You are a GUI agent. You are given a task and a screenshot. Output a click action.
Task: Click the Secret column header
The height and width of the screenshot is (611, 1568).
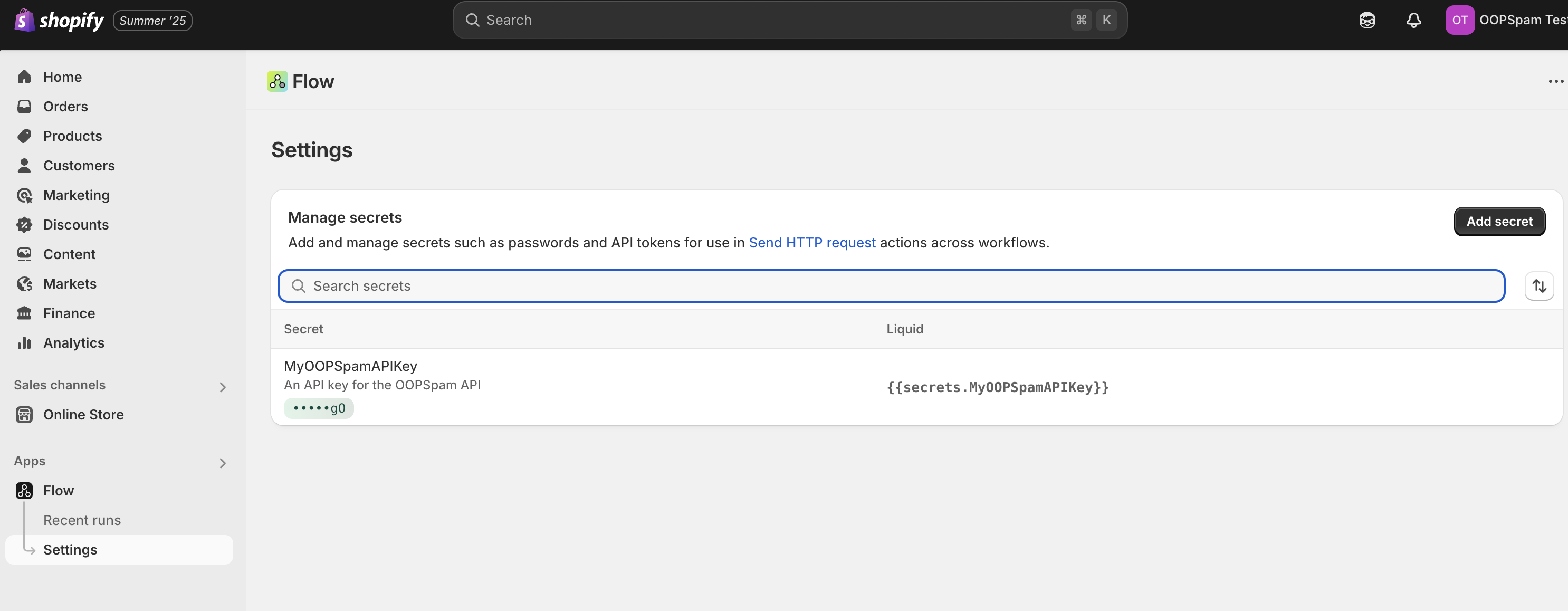click(303, 329)
